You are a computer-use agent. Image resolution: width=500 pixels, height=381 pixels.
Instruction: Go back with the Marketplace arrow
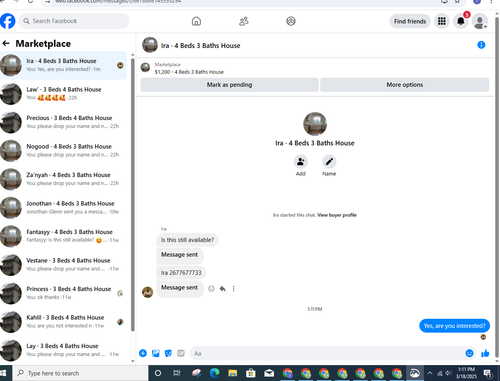tap(6, 43)
